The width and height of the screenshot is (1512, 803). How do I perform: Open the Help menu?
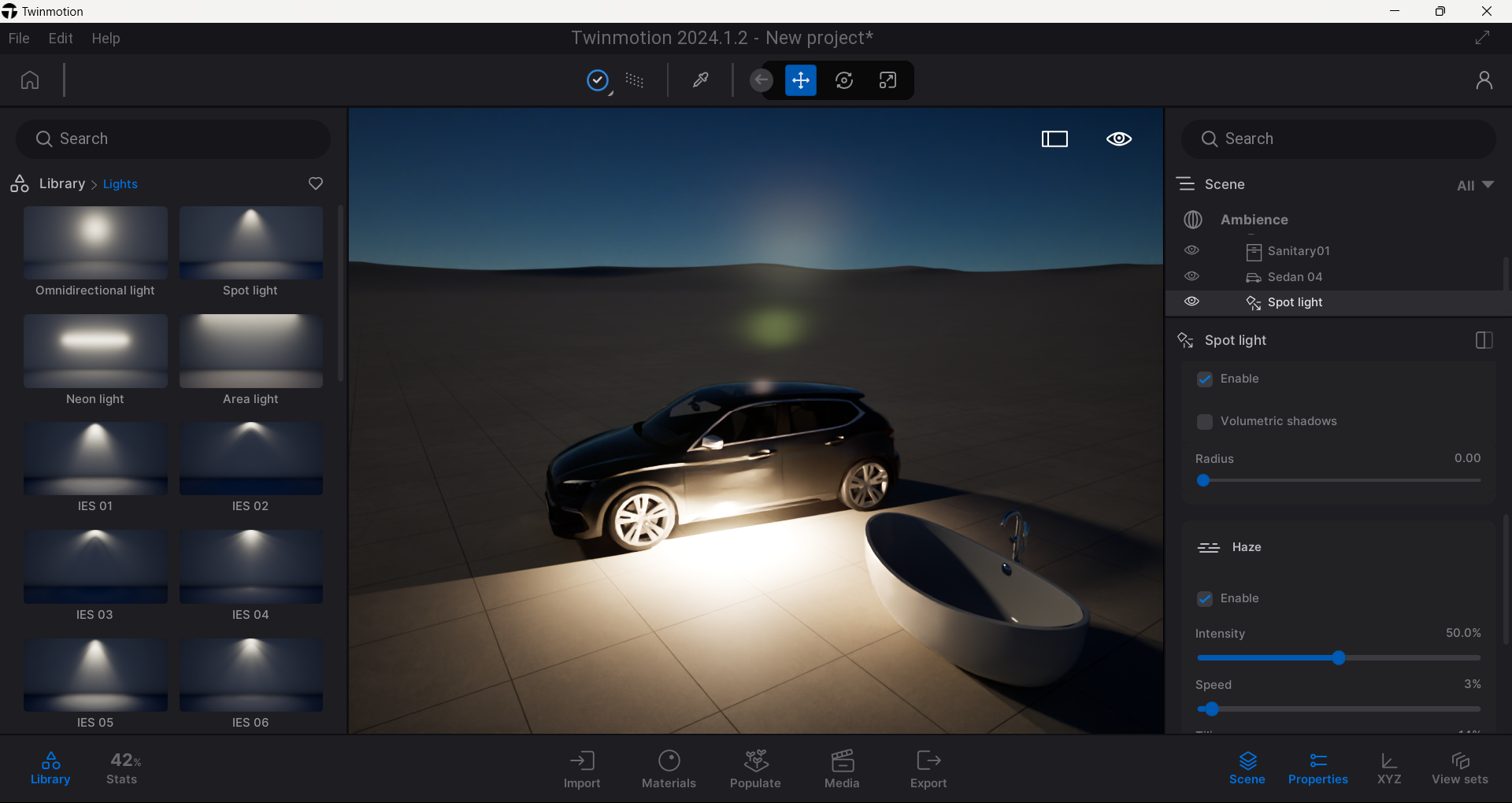click(x=106, y=38)
